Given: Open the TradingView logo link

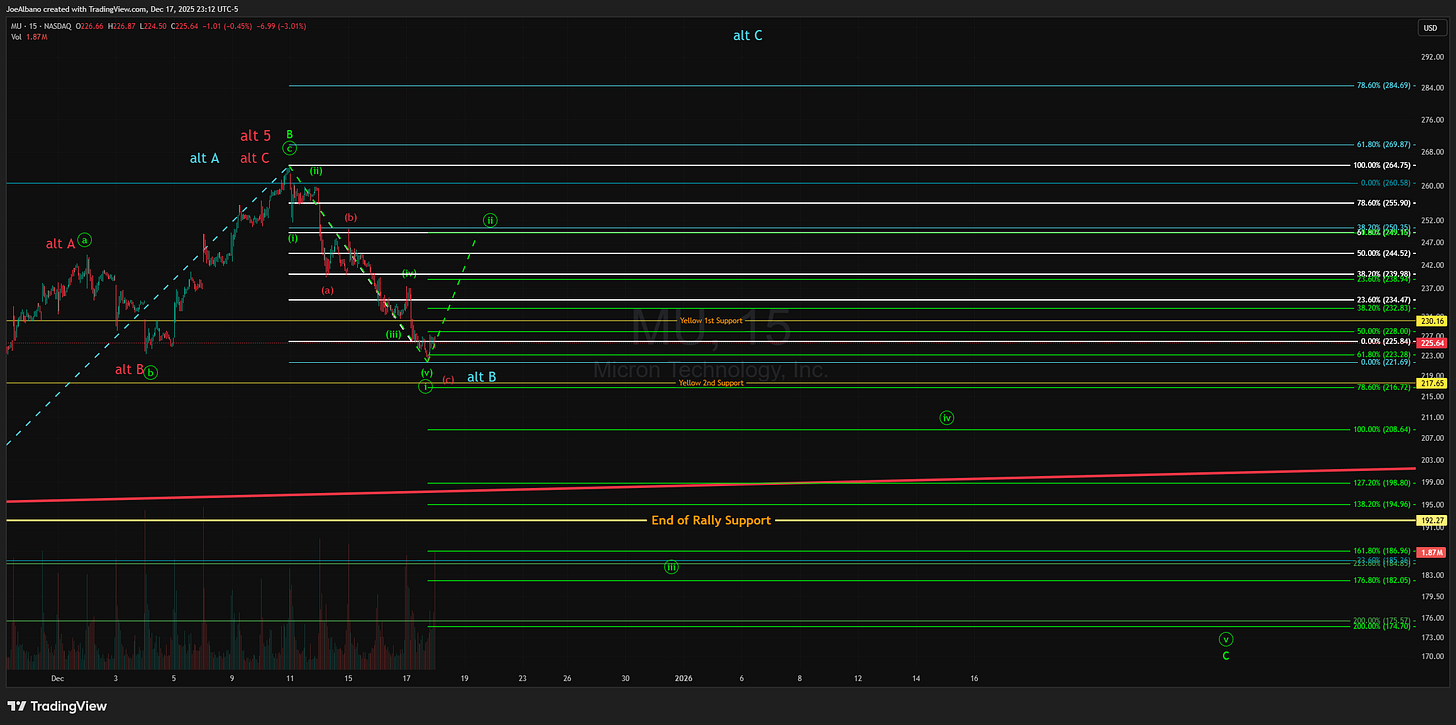Looking at the screenshot, I should [x=55, y=706].
